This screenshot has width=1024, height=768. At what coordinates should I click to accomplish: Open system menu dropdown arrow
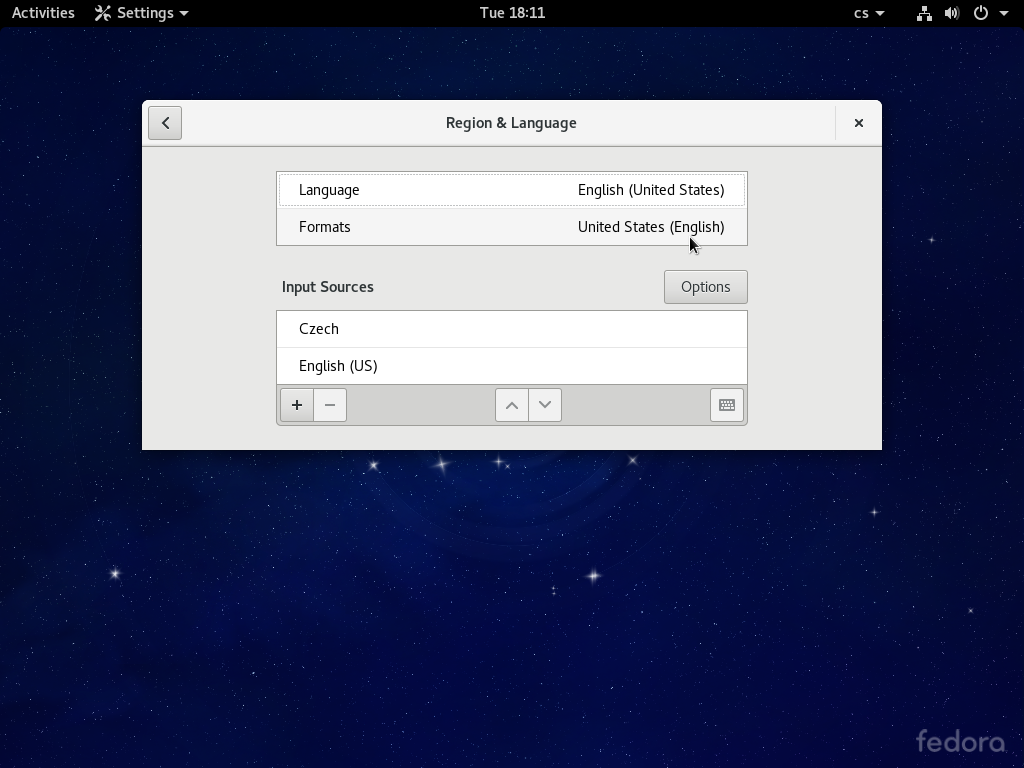(x=1004, y=13)
